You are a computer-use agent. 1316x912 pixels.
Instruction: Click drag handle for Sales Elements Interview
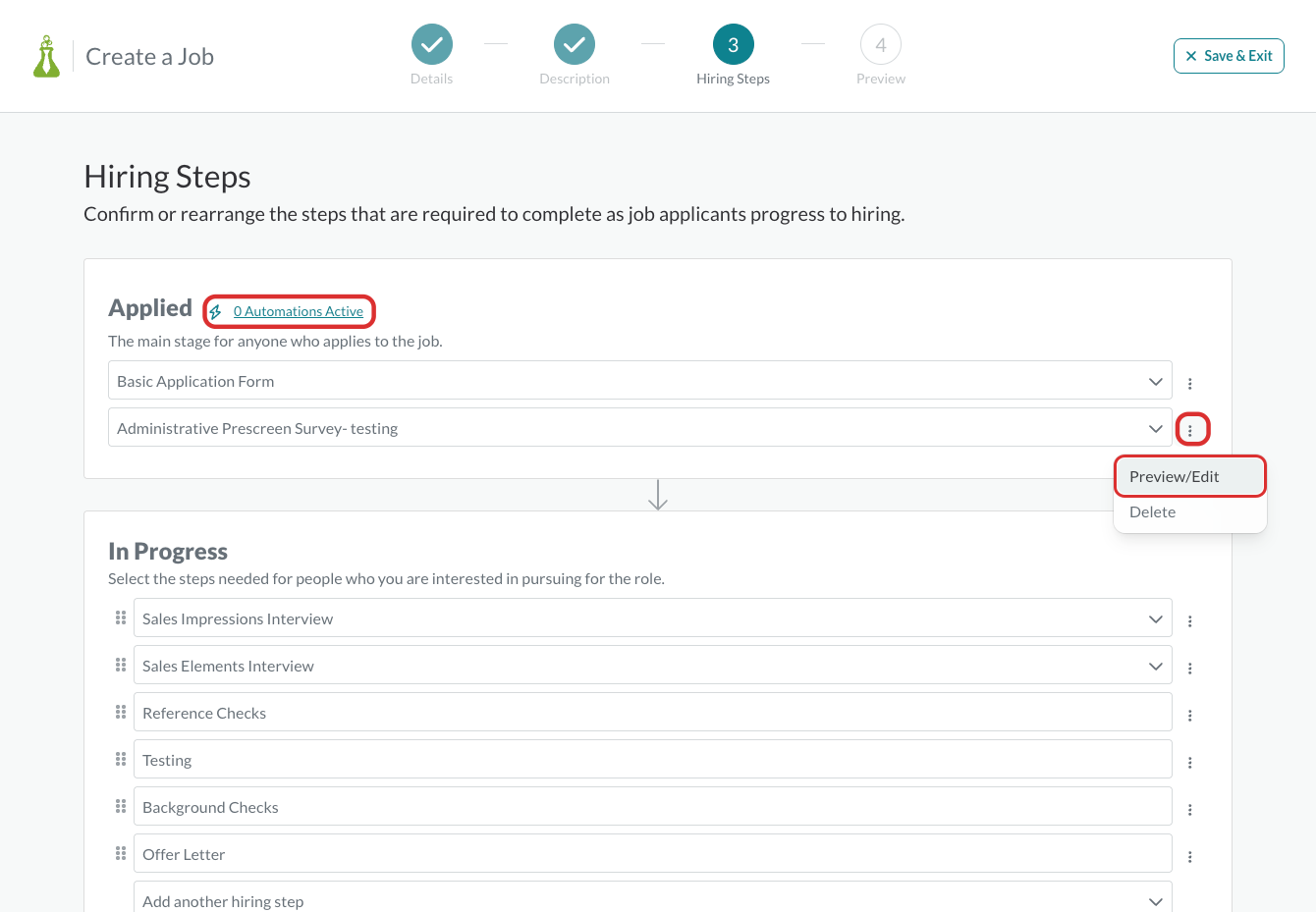121,665
